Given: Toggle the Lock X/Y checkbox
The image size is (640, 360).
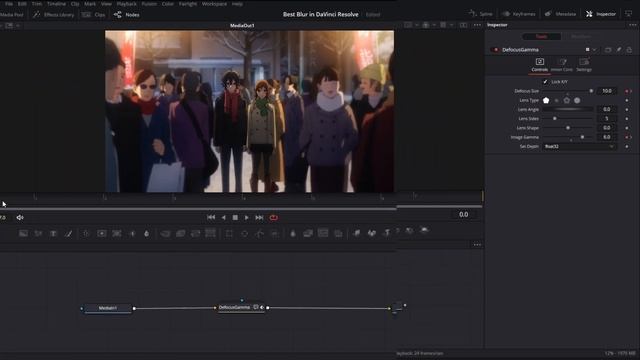Looking at the screenshot, I should click(x=545, y=82).
